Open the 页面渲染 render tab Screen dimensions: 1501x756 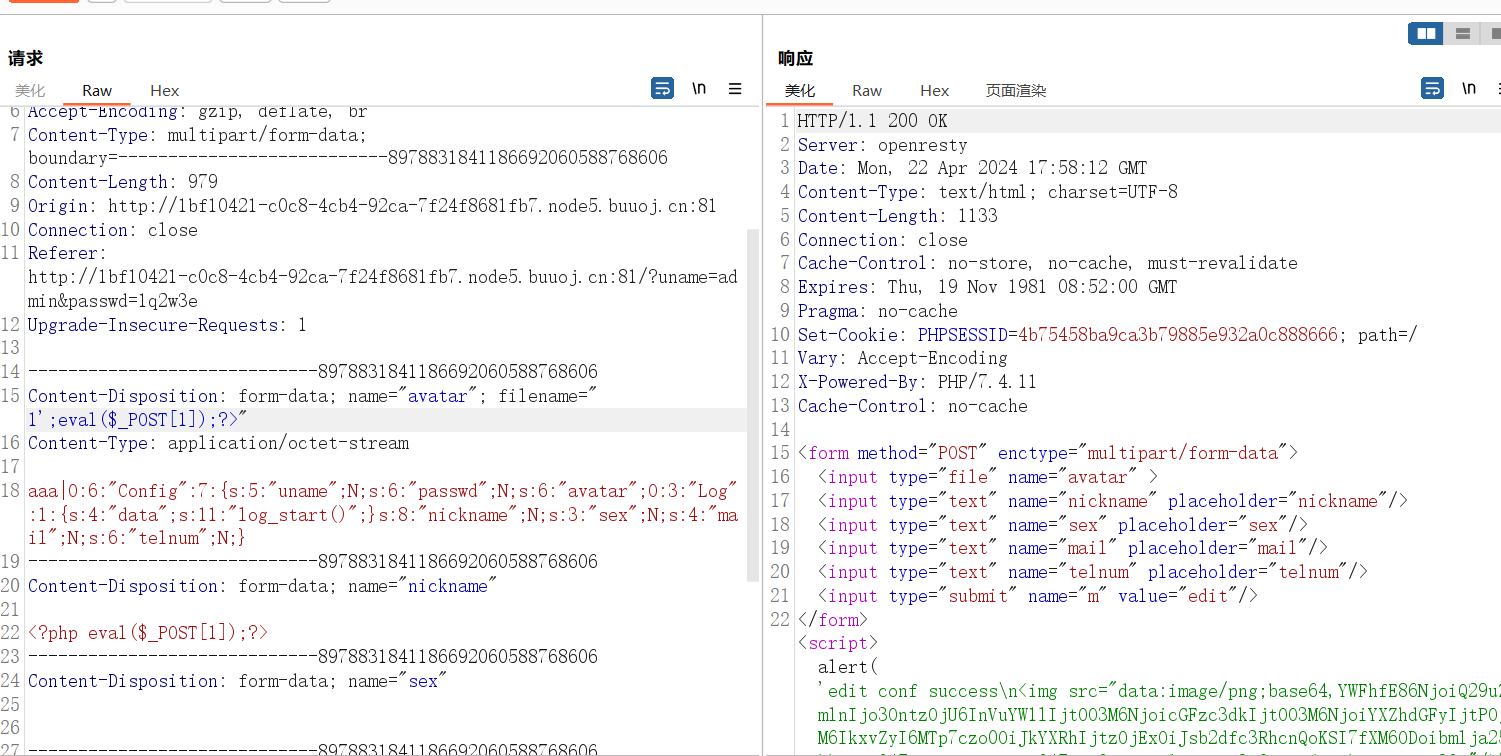click(x=1016, y=90)
